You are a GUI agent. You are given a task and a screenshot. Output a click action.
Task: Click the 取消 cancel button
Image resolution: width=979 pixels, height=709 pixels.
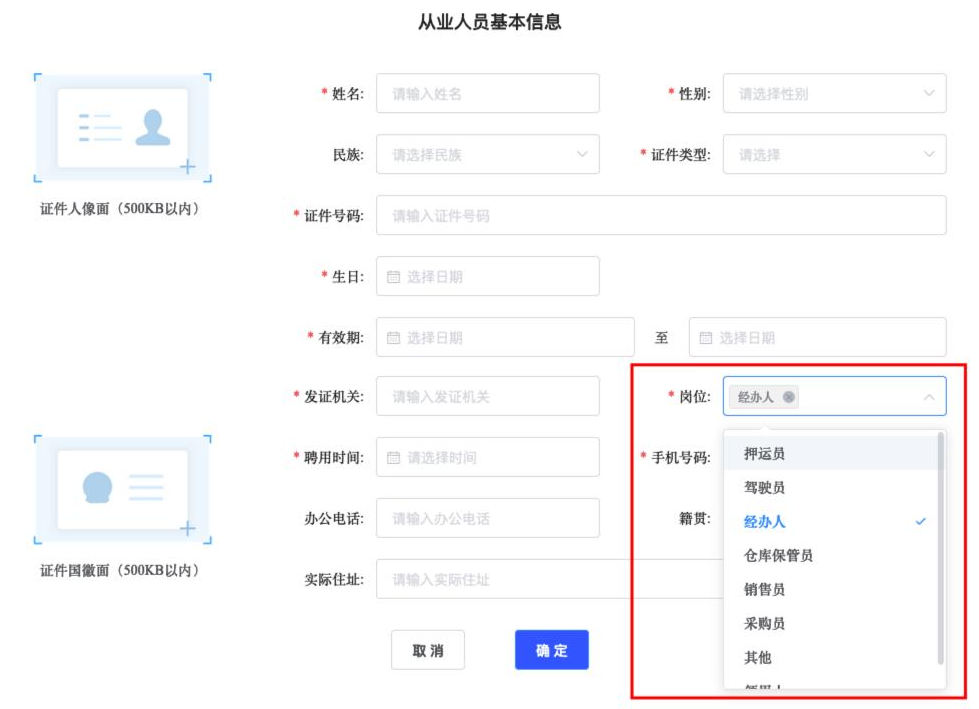428,650
